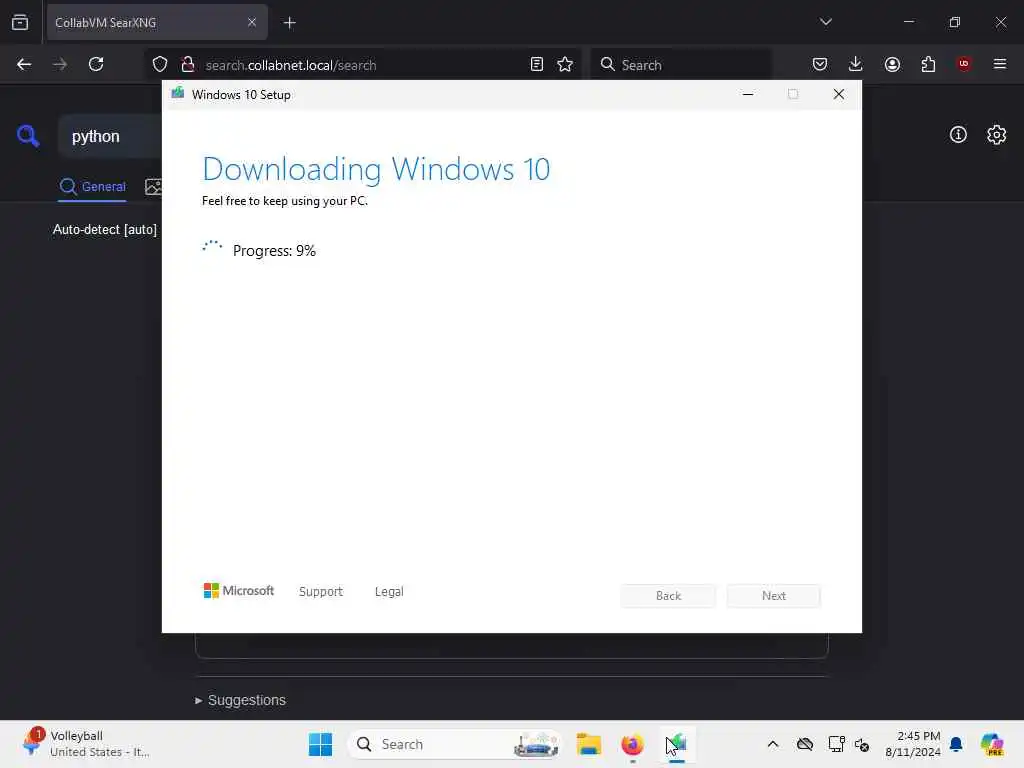Focus the Firefox Search box
Viewport: 1024px width, 768px height.
click(680, 65)
